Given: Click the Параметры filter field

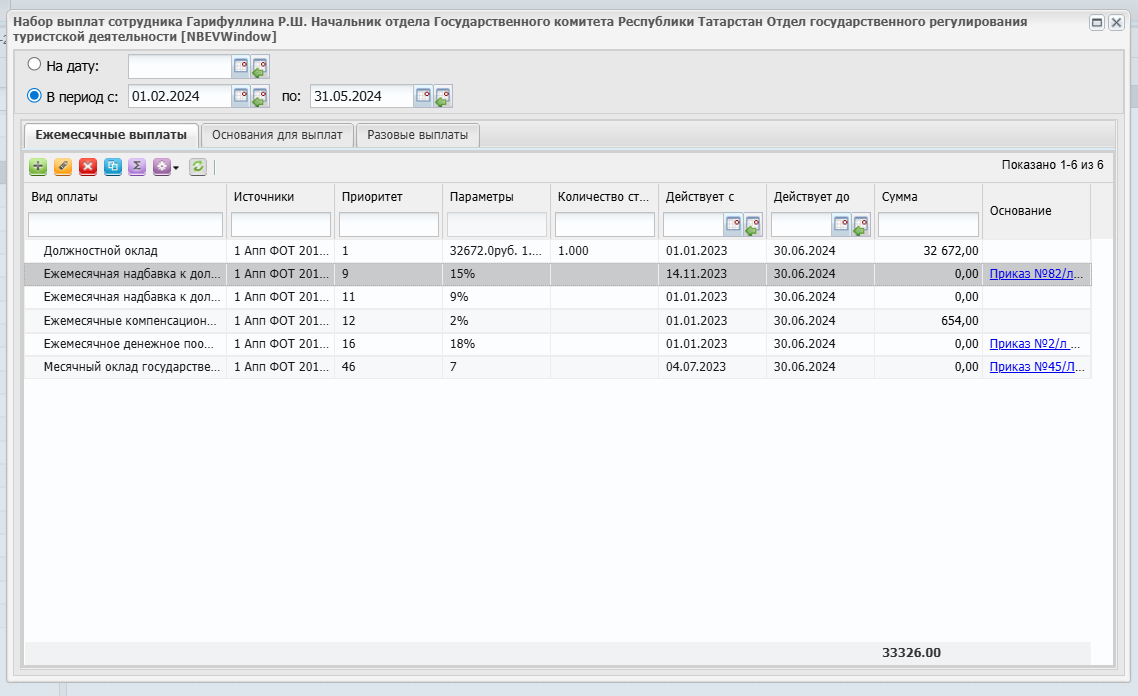Looking at the screenshot, I should pos(497,224).
